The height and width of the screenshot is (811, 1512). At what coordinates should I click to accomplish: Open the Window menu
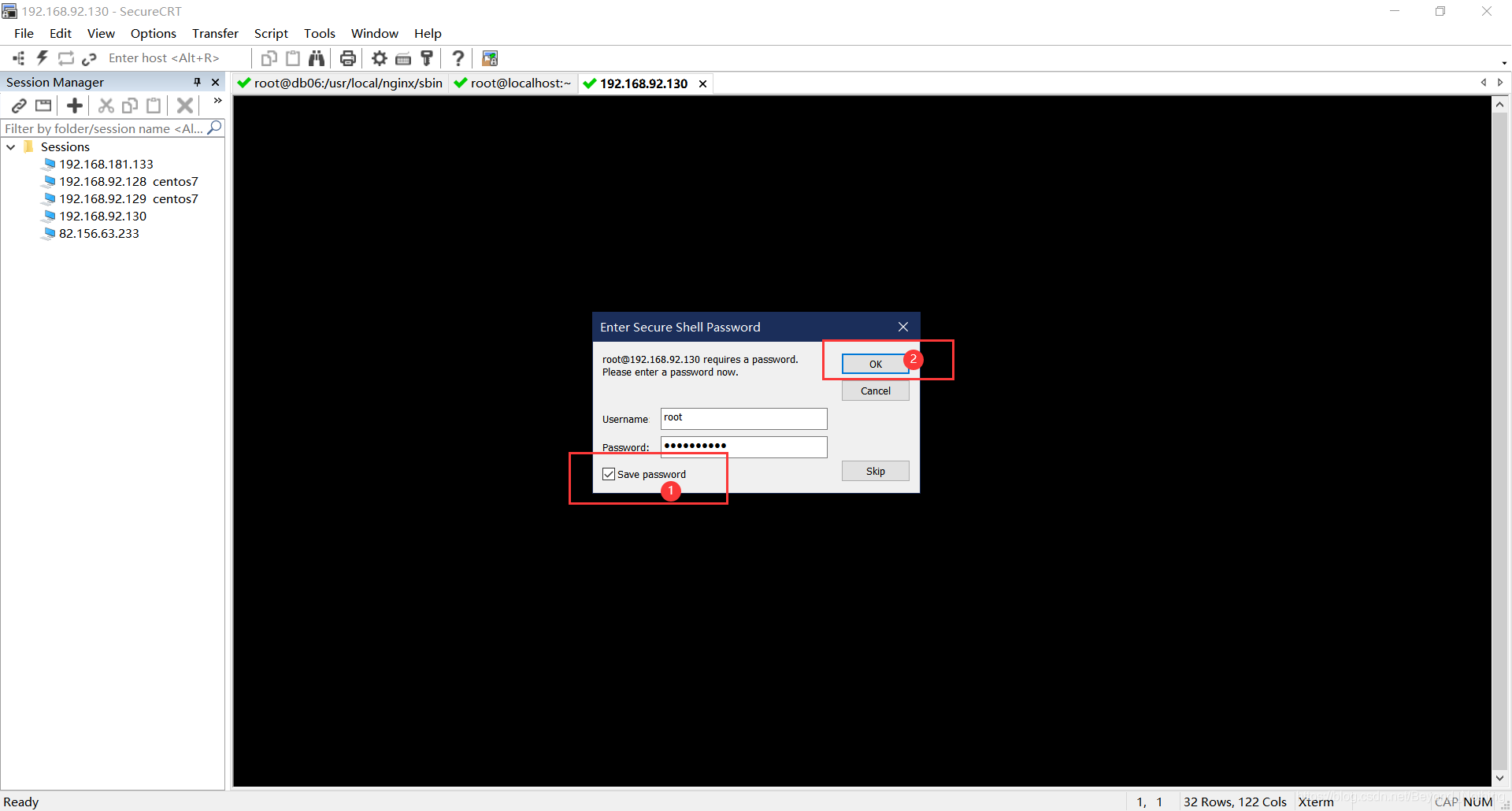(375, 33)
